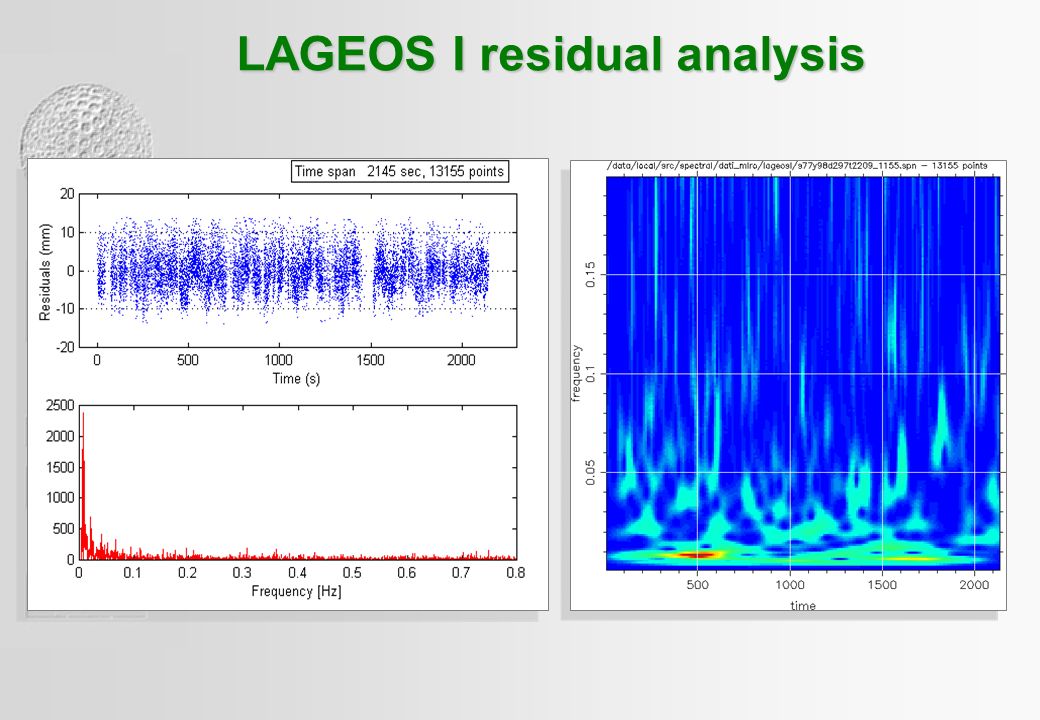Click the '2500' tick label on the spectrum plot

coord(60,406)
